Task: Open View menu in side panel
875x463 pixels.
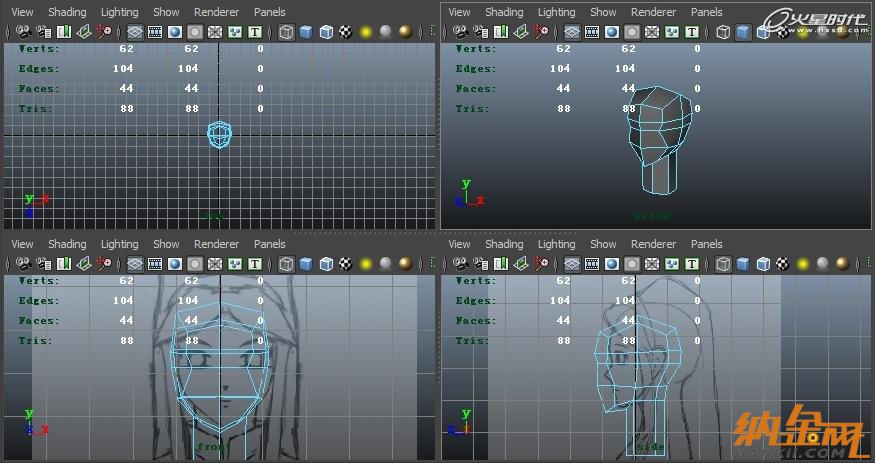Action: pos(459,244)
